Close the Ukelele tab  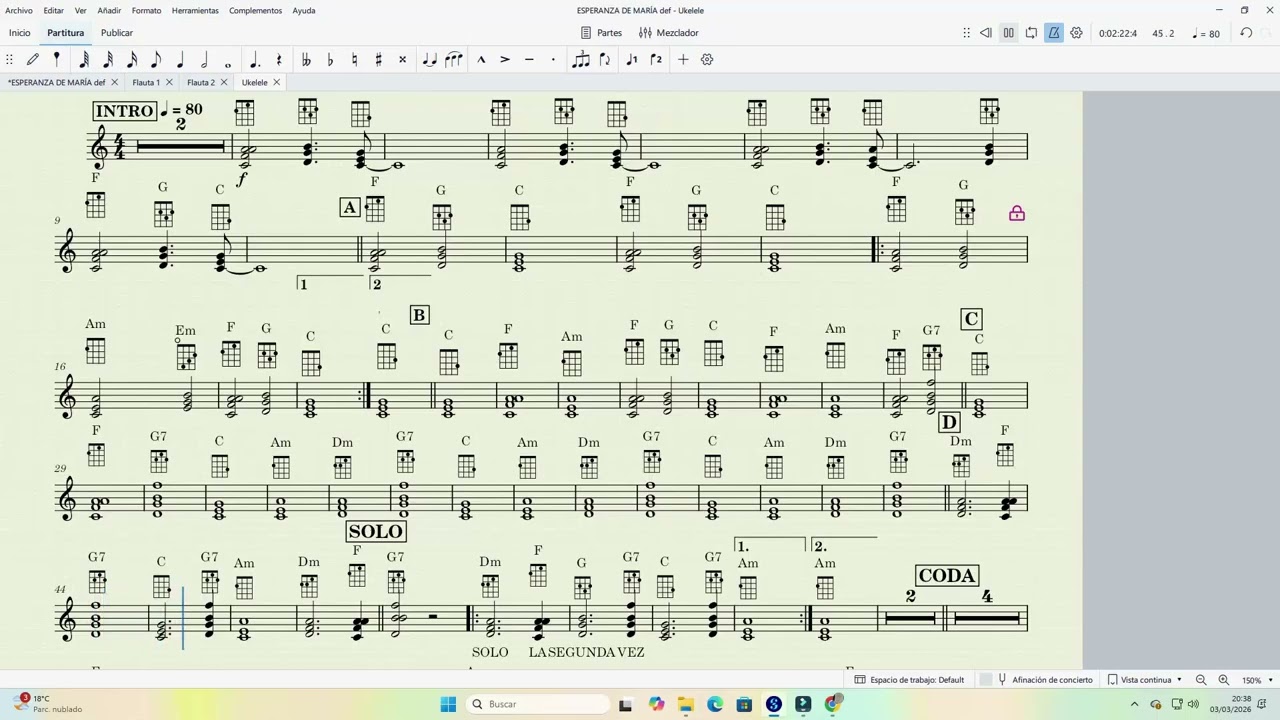pyautogui.click(x=277, y=82)
